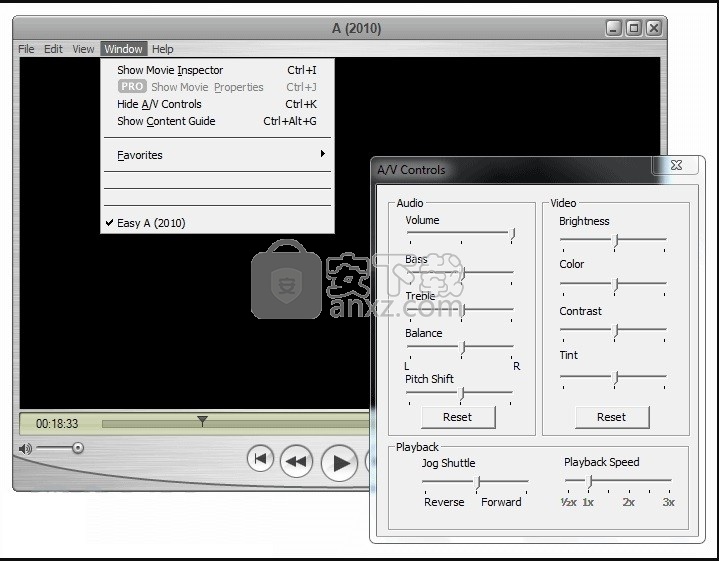Close the A/V Controls panel

[x=676, y=165]
